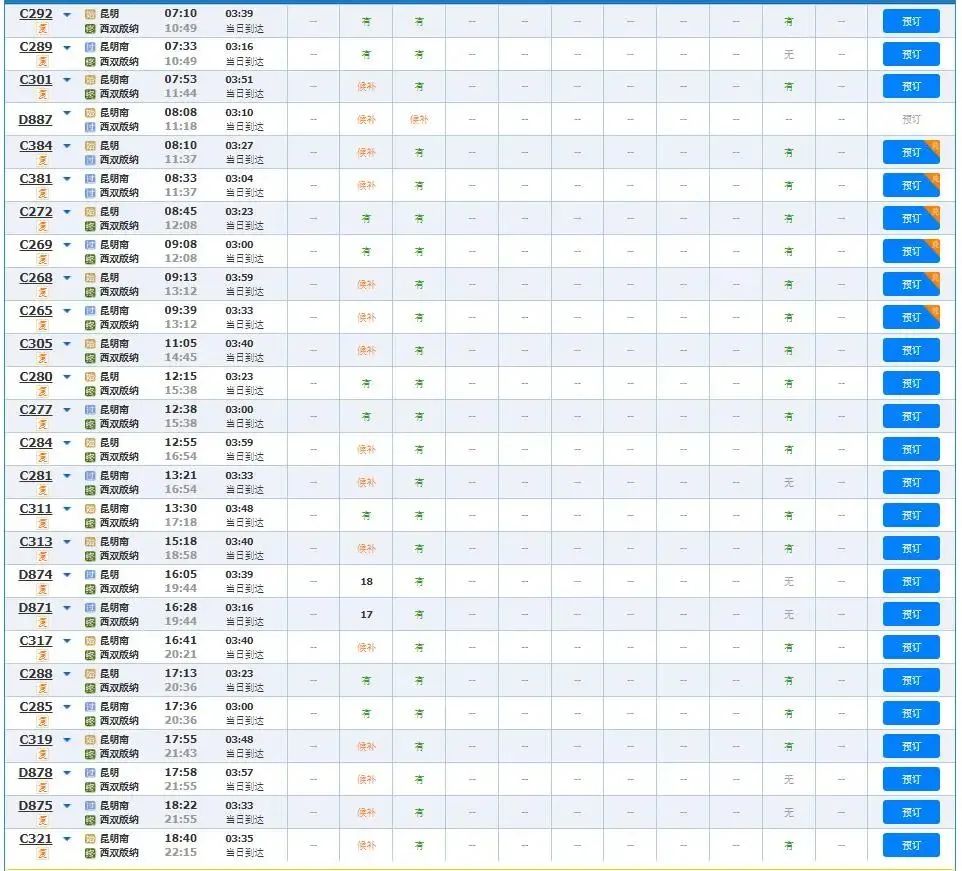Click the 复 icon under train C292
Image resolution: width=962 pixels, height=871 pixels.
[42, 28]
